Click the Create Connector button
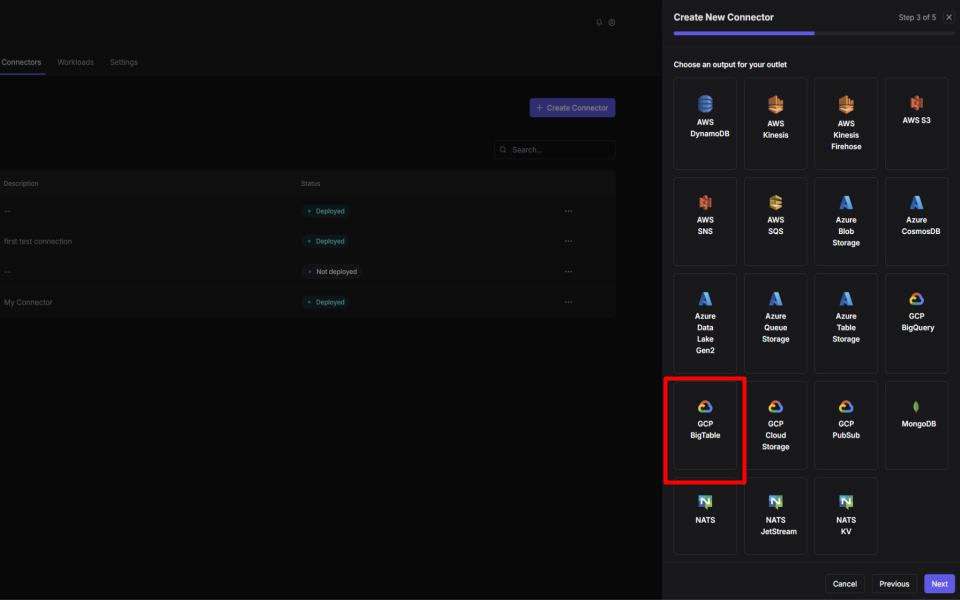 [572, 108]
